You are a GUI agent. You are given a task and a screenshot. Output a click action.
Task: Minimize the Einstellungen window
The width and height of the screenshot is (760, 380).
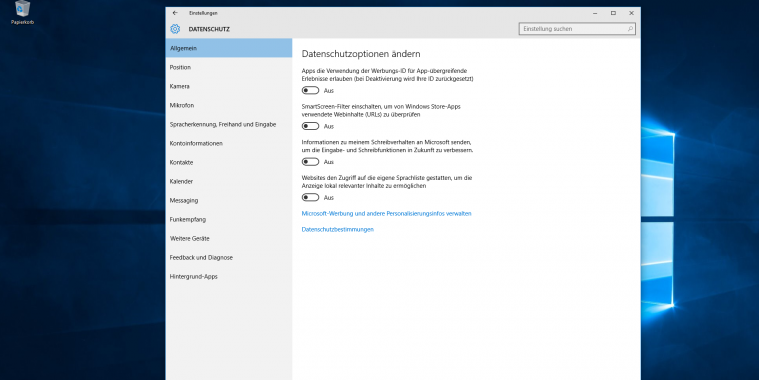(x=595, y=13)
